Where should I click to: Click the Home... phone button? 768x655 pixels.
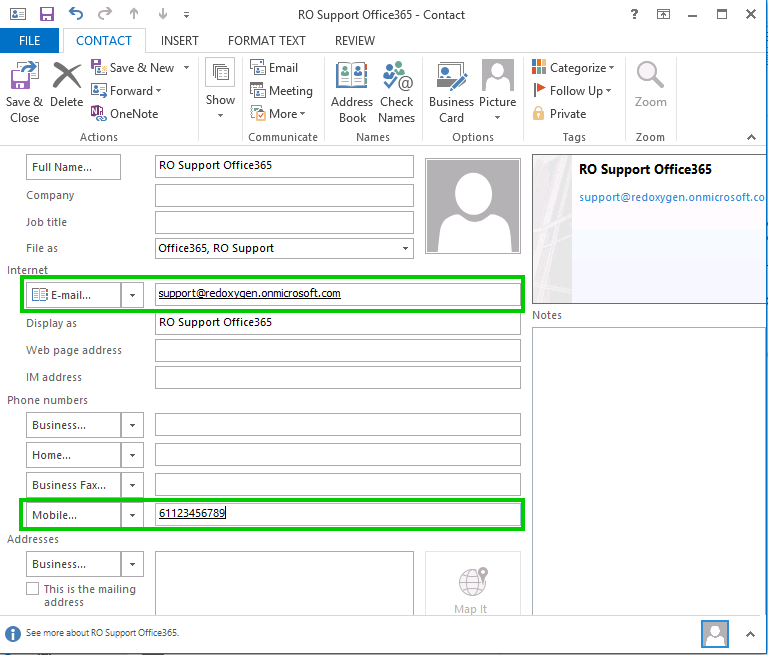pyautogui.click(x=73, y=455)
